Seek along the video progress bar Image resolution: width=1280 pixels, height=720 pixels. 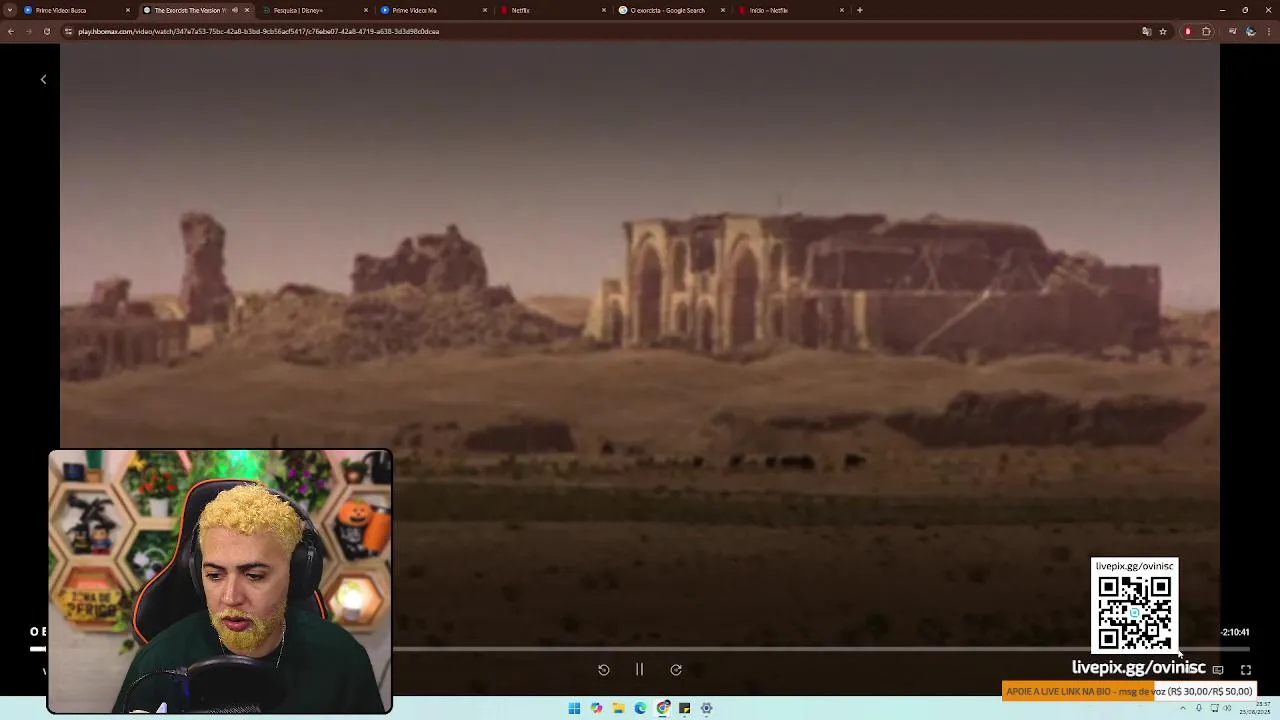640,649
